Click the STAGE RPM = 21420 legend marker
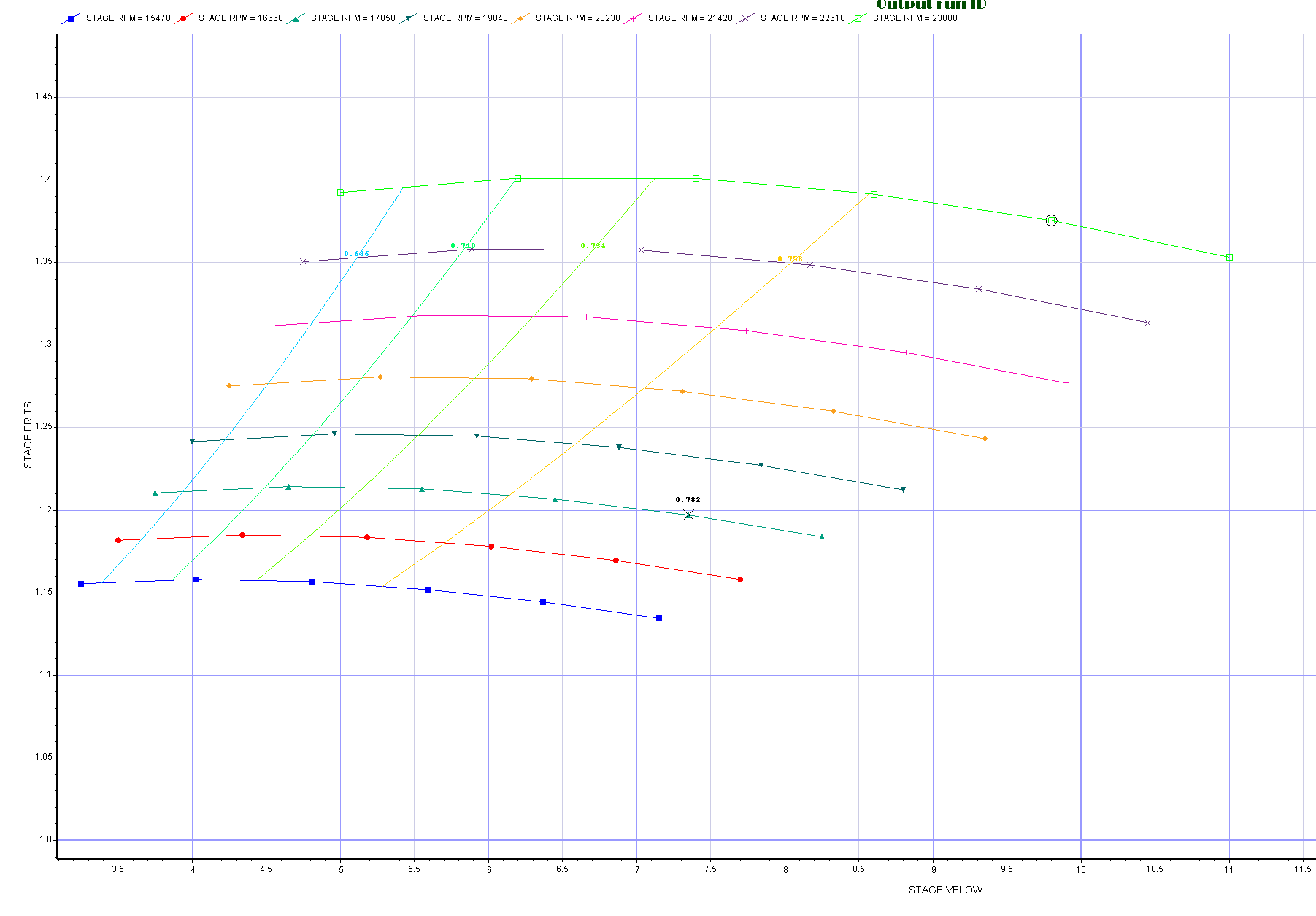Screen dimensions: 1316x916 coord(633,18)
